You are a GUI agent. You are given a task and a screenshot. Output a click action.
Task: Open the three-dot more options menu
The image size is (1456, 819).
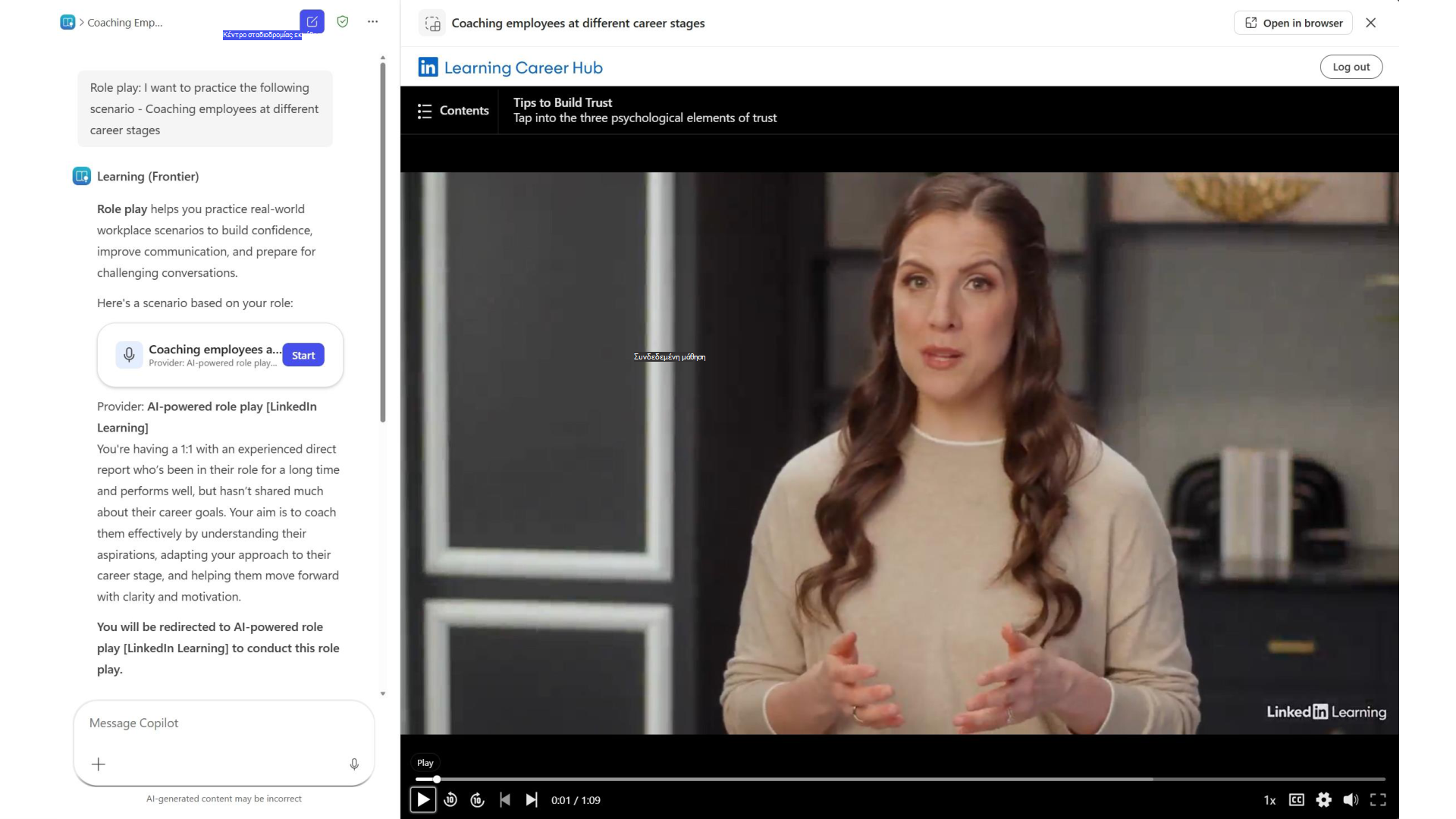(x=372, y=22)
